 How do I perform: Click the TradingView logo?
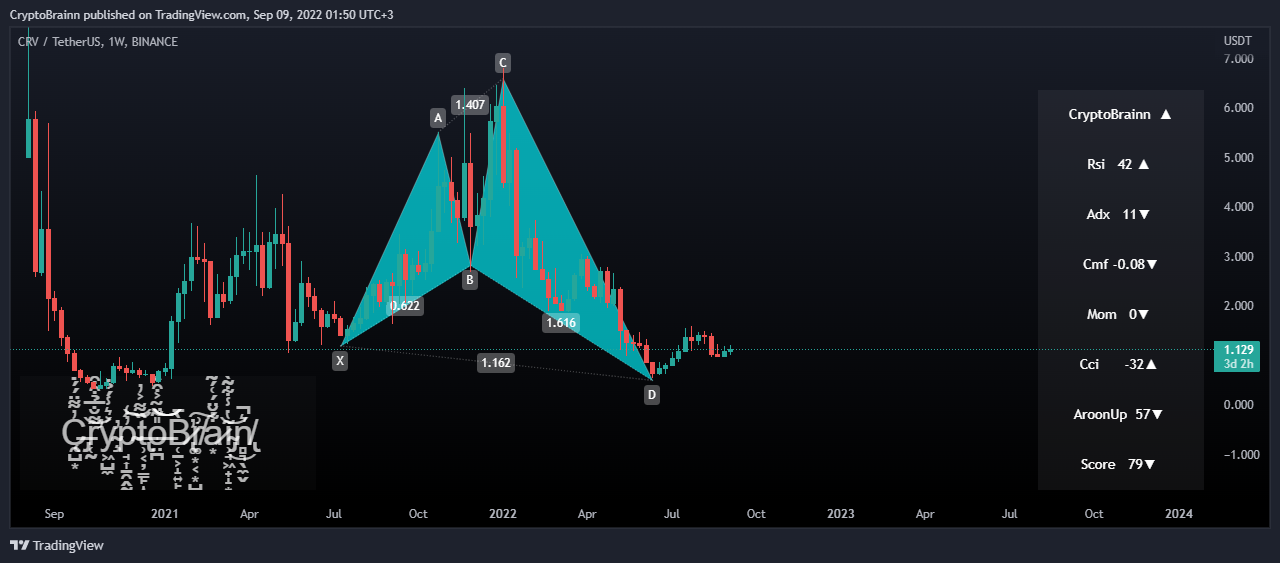pos(56,545)
